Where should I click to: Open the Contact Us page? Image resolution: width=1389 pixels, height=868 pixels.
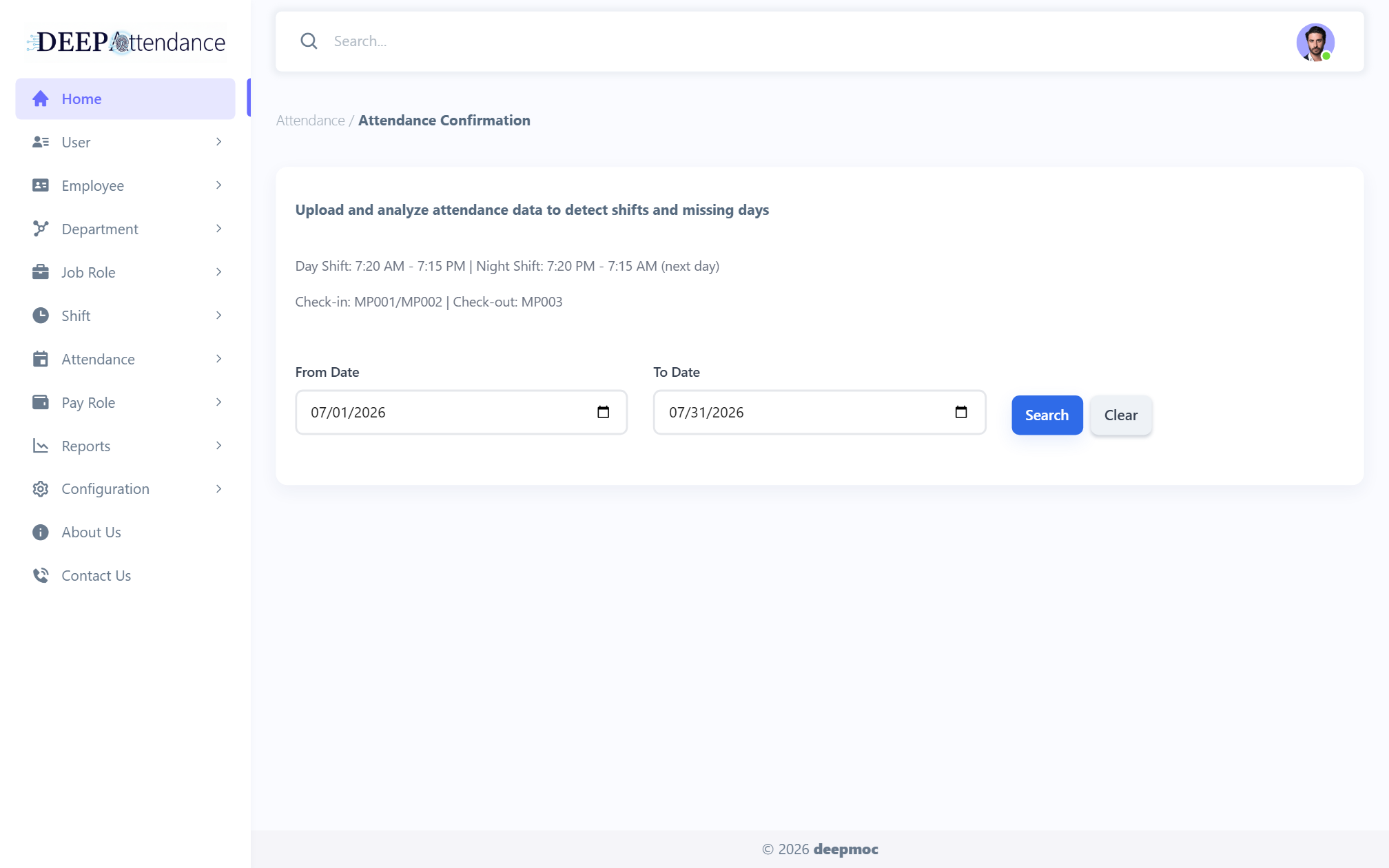(125, 576)
